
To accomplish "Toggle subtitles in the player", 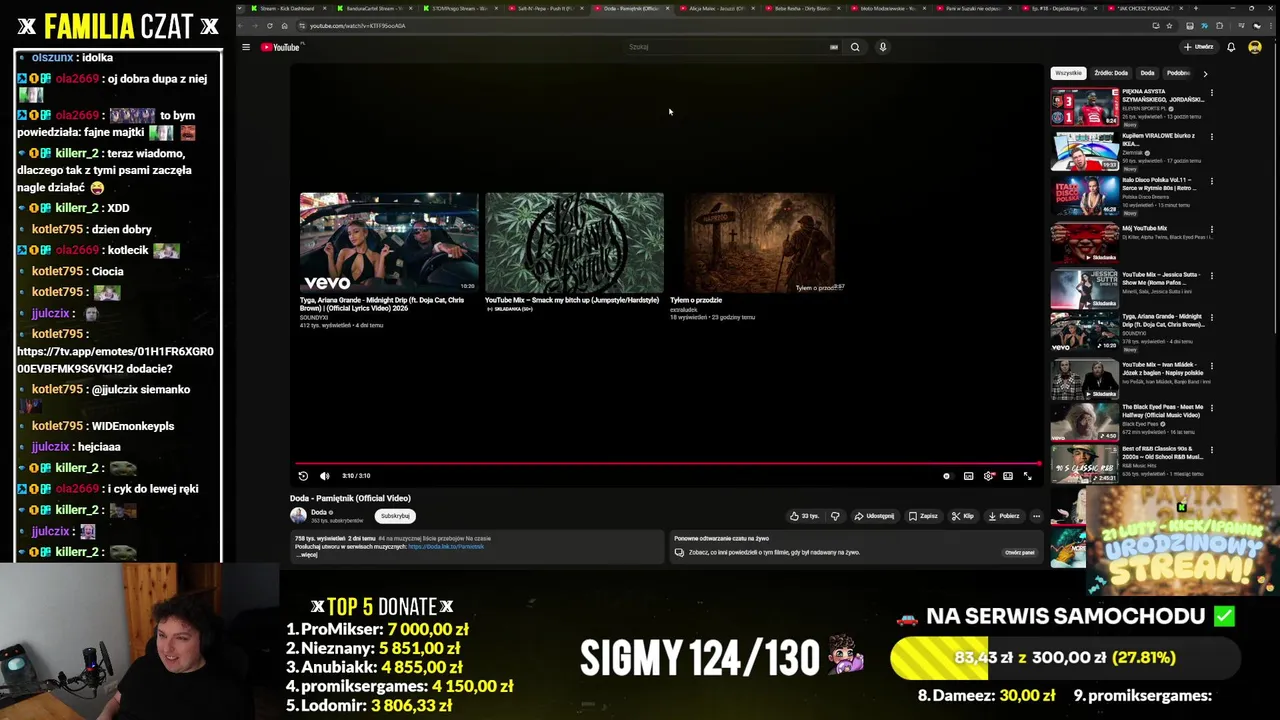I will 968,476.
